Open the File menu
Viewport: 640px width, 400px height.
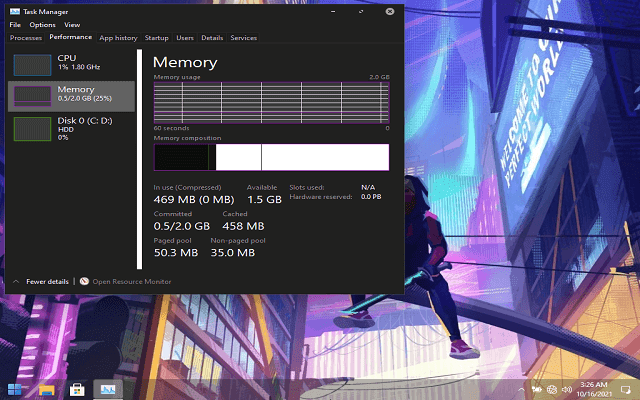point(15,24)
